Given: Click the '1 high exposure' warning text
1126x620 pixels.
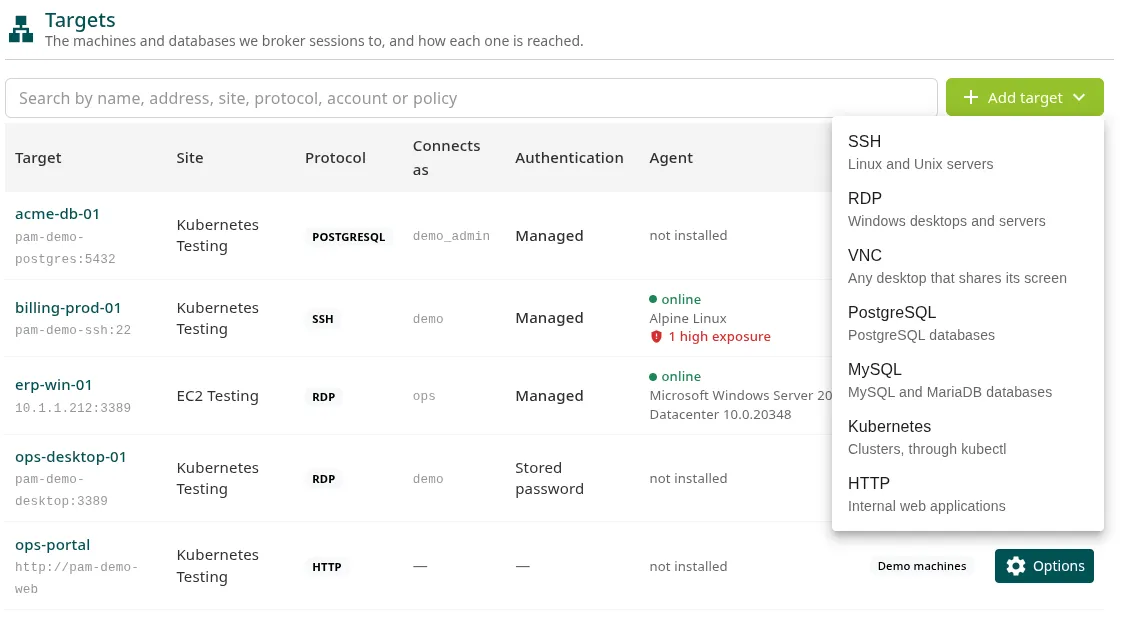Looking at the screenshot, I should pos(719,336).
